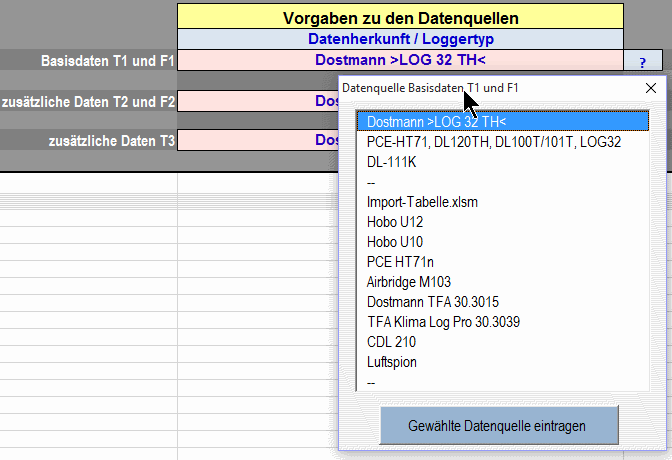
Task: Close the Datenquelle Basisdaten dialog
Action: pyautogui.click(x=651, y=88)
